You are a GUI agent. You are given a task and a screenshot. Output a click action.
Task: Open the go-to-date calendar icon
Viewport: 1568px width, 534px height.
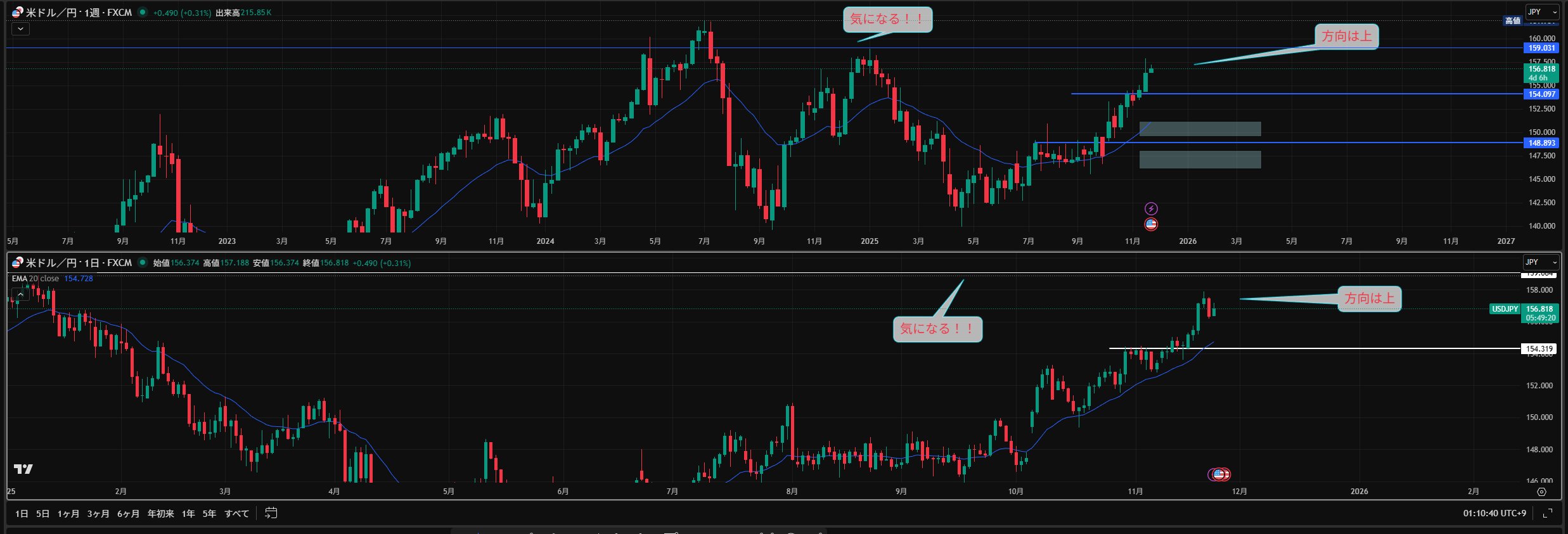point(271,513)
